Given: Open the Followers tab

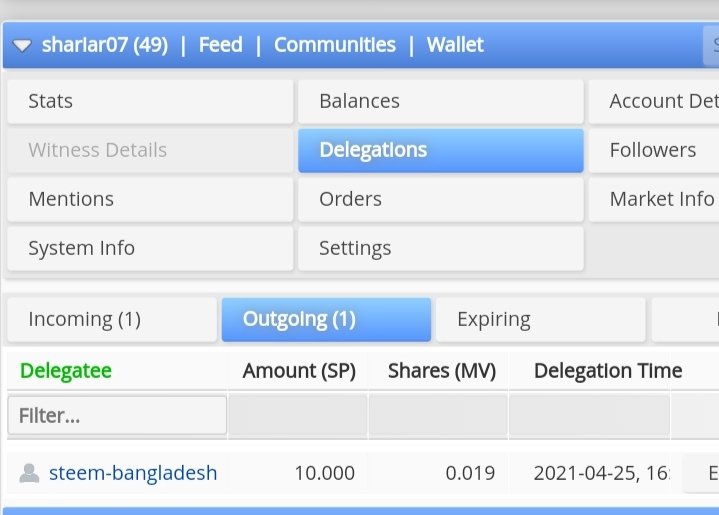Looking at the screenshot, I should click(654, 150).
